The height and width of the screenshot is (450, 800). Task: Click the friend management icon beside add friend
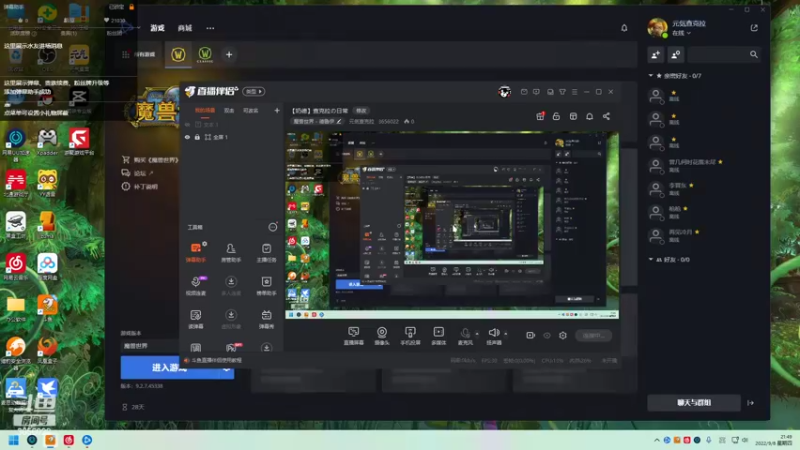point(676,54)
